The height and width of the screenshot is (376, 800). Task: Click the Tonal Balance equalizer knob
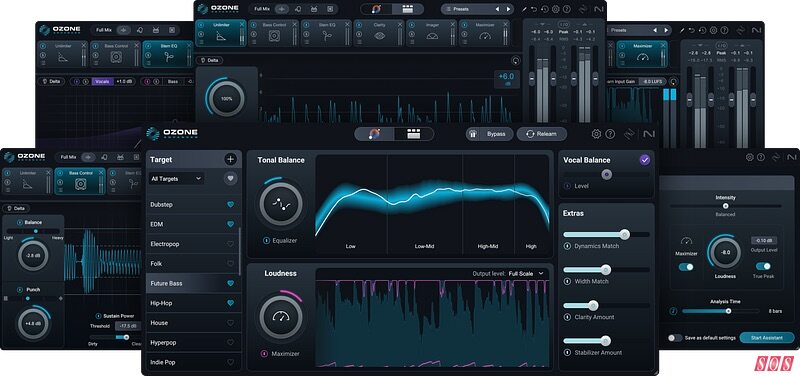tap(281, 204)
